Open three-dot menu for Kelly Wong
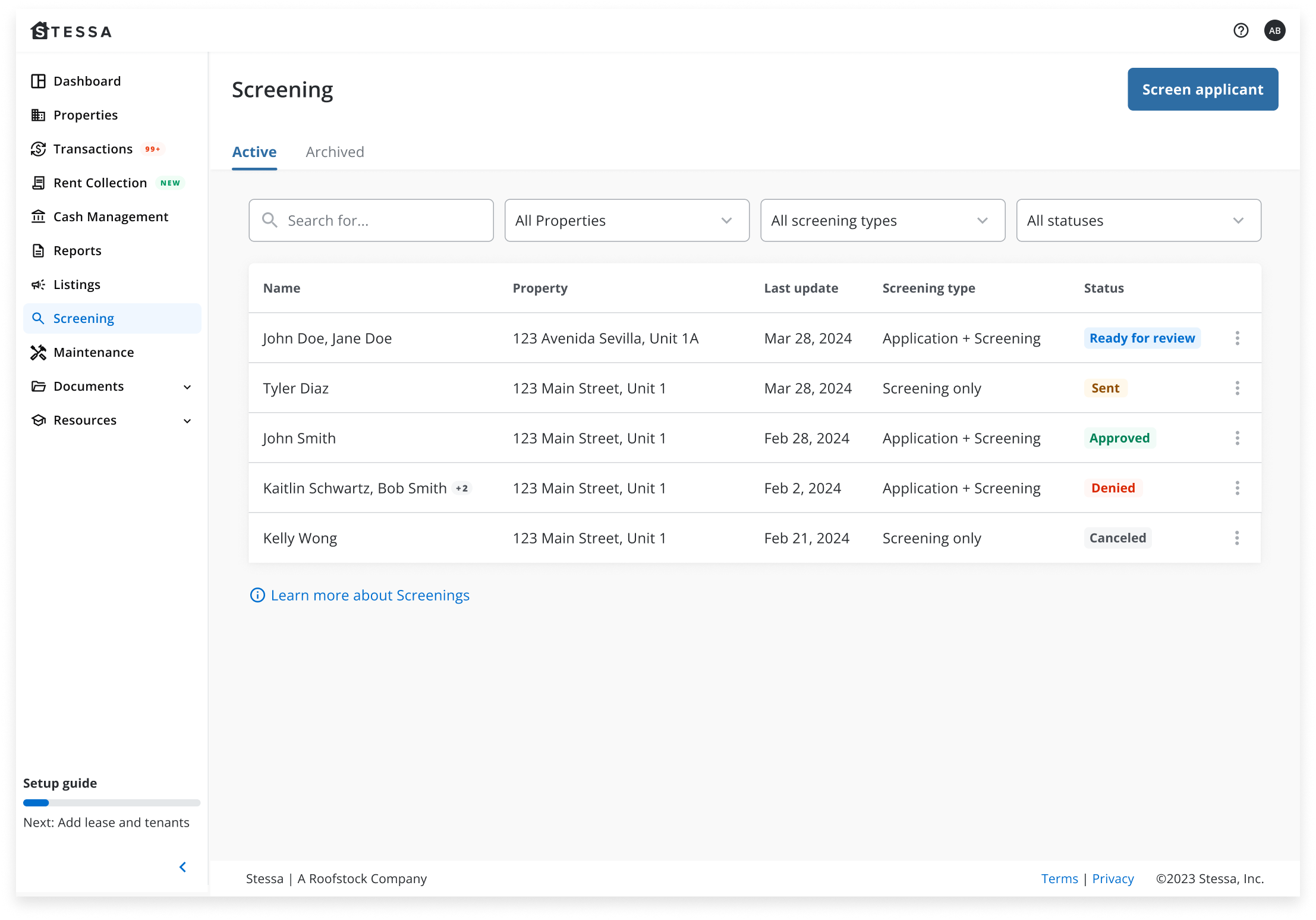The image size is (1316, 920). pos(1237,538)
